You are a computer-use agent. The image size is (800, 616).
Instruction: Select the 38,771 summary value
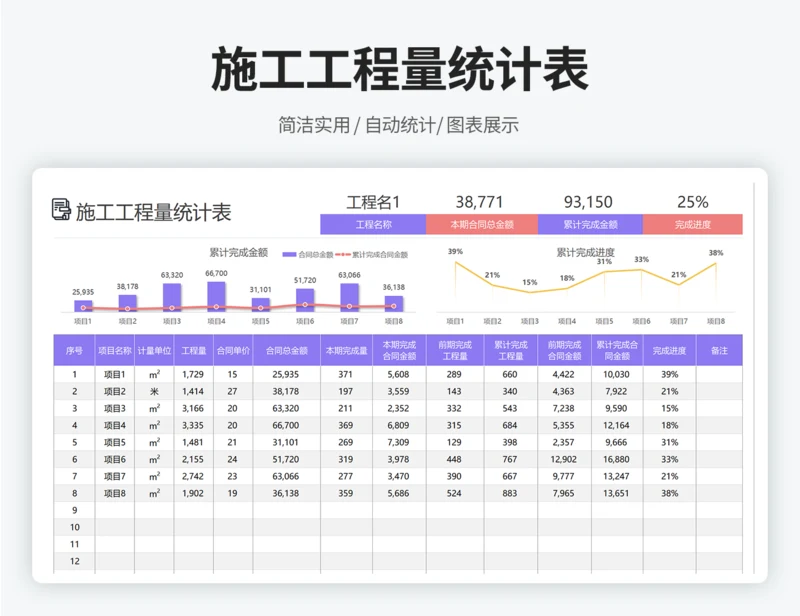pos(480,203)
